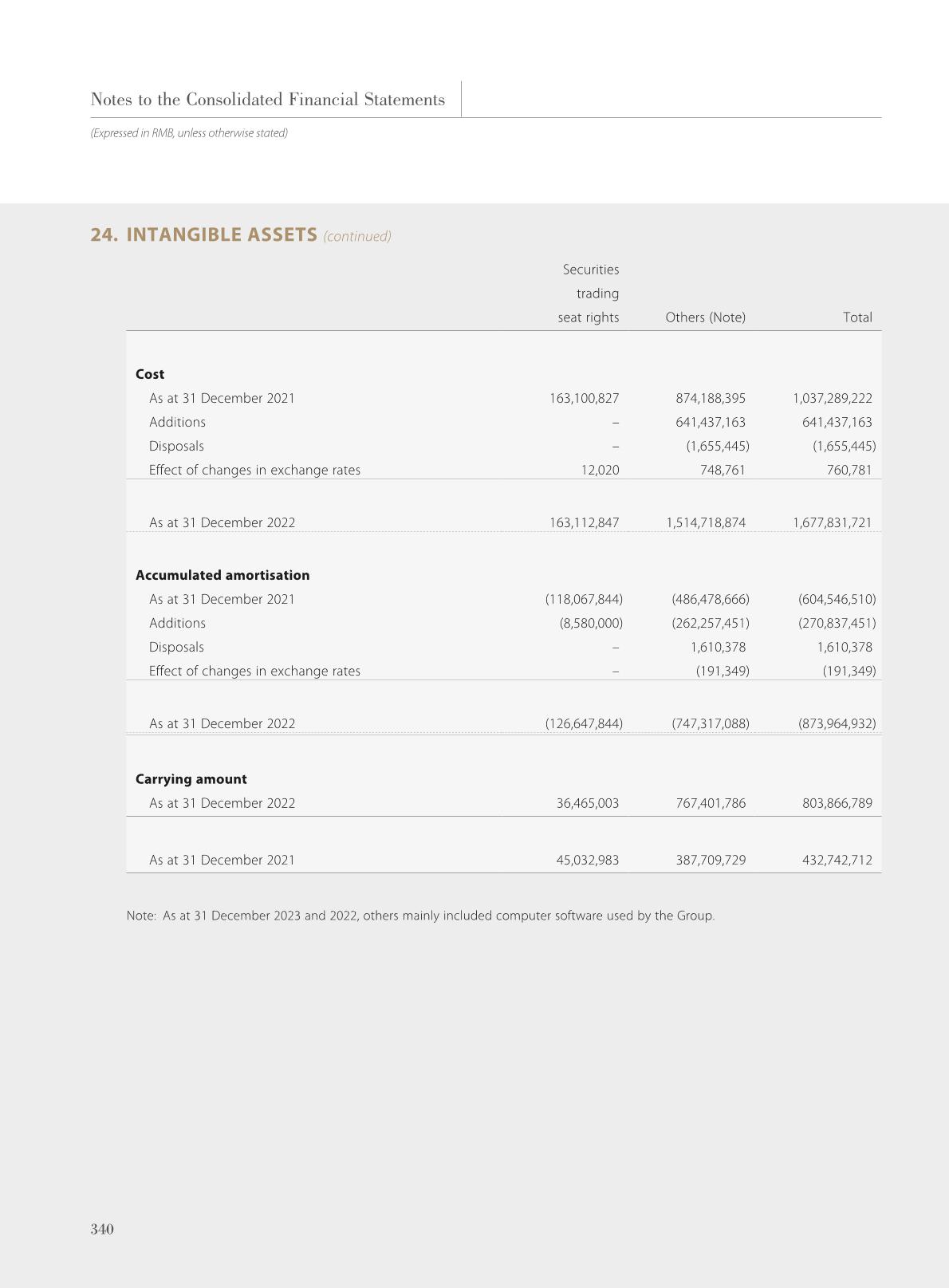The width and height of the screenshot is (949, 1288).
Task: Click the Additions value 641,437,163 under Others
Action: 710,422
